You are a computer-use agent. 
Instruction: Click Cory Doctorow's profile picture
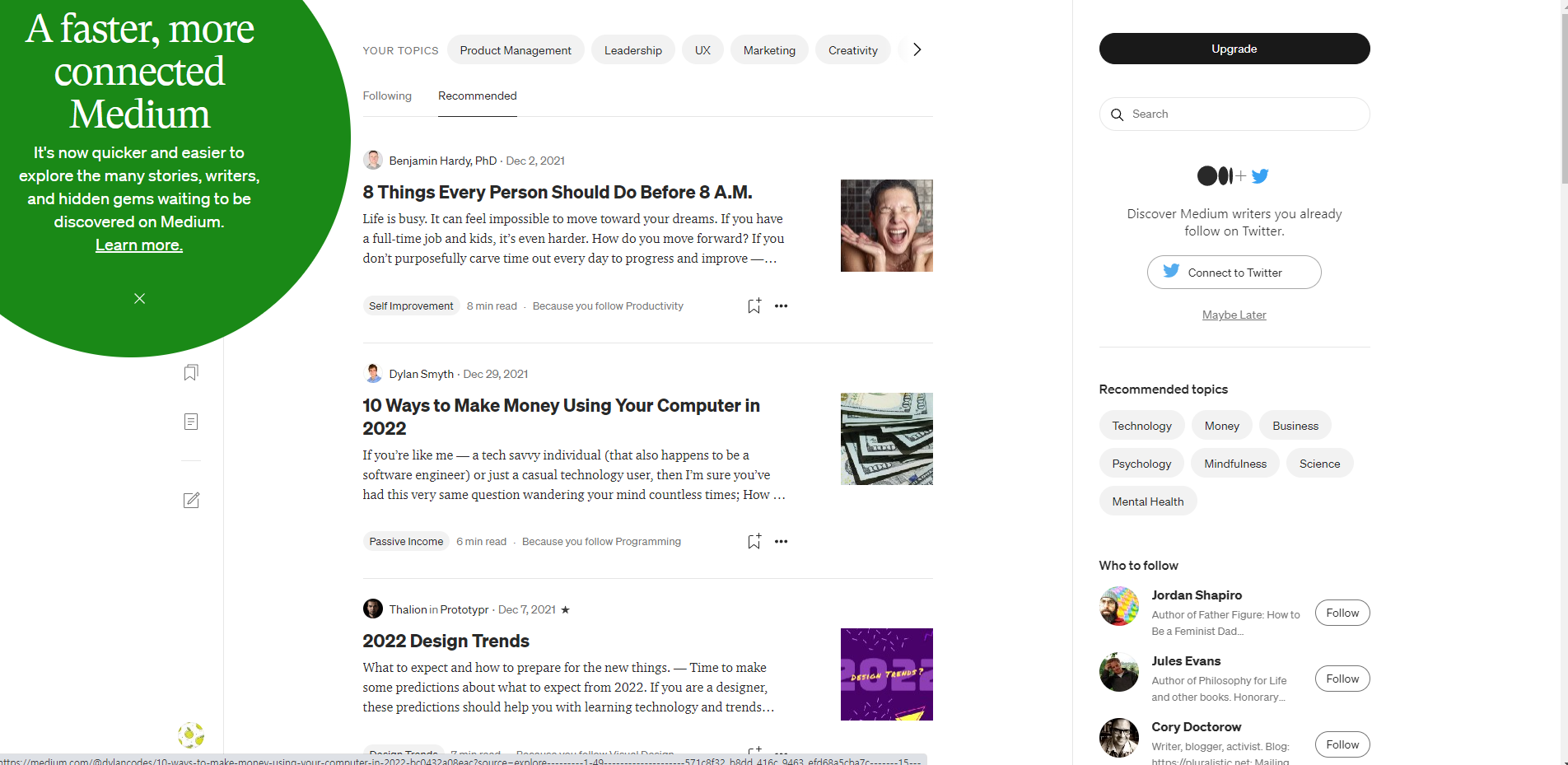point(1119,738)
